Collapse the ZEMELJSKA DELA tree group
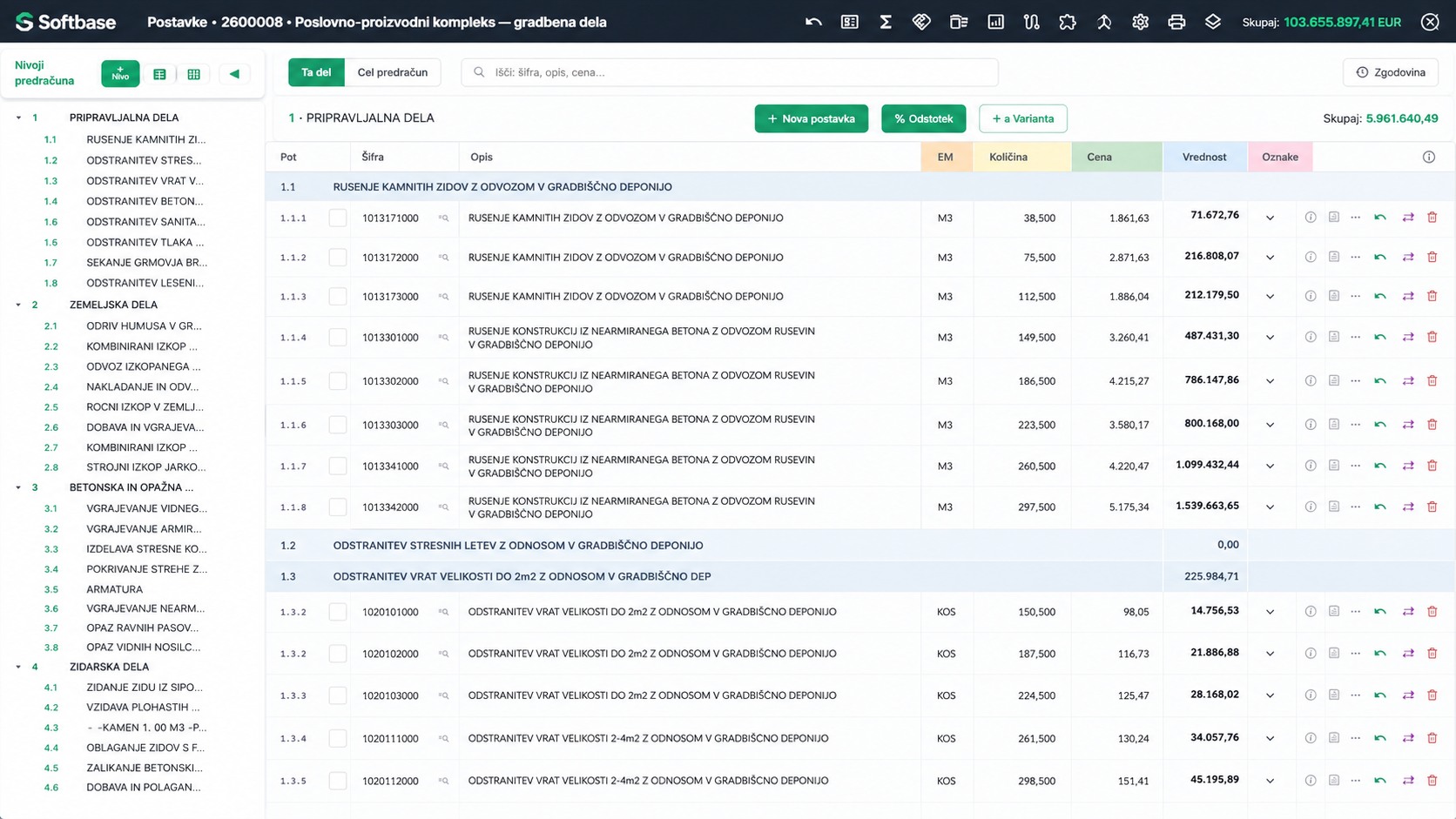Image resolution: width=1456 pixels, height=819 pixels. (18, 305)
